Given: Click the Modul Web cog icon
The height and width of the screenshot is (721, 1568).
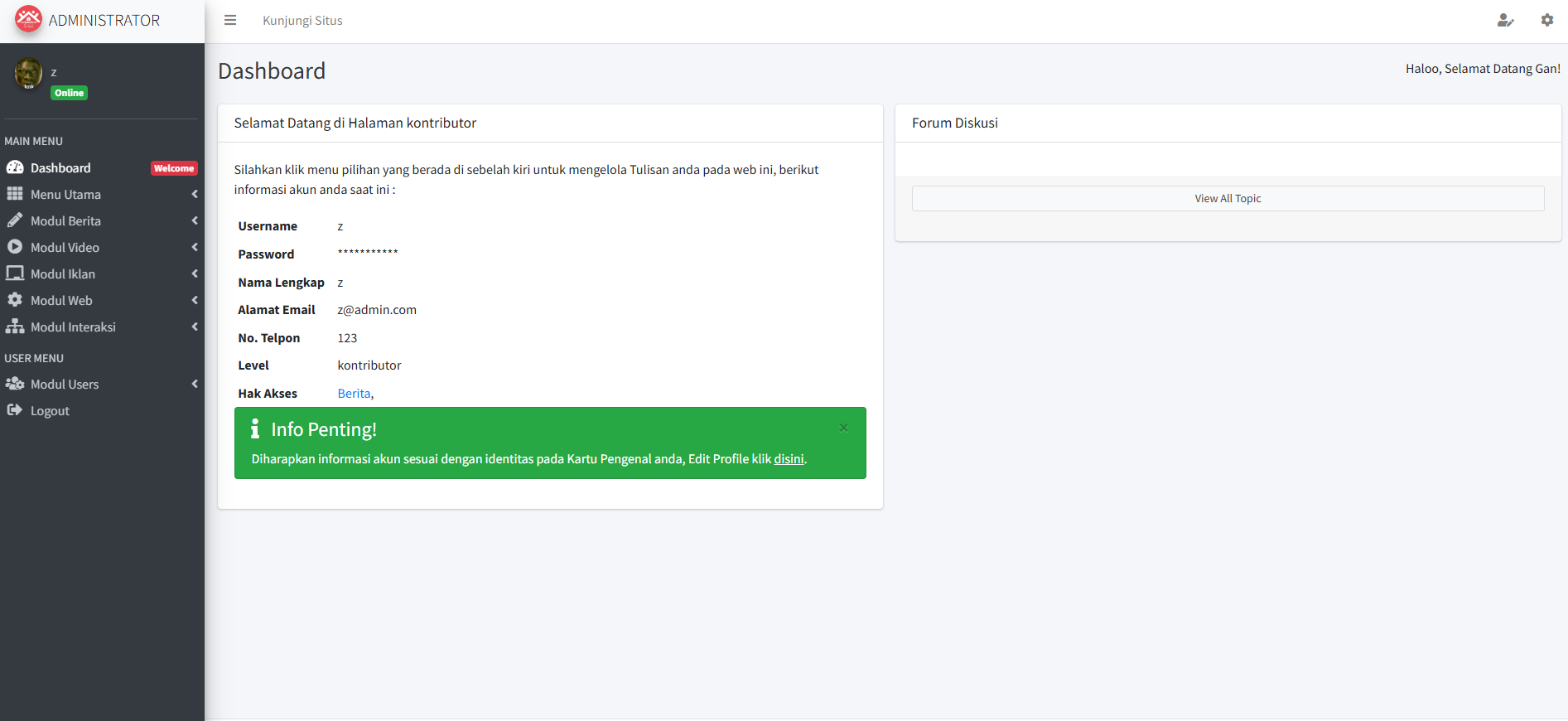Looking at the screenshot, I should click(x=15, y=300).
